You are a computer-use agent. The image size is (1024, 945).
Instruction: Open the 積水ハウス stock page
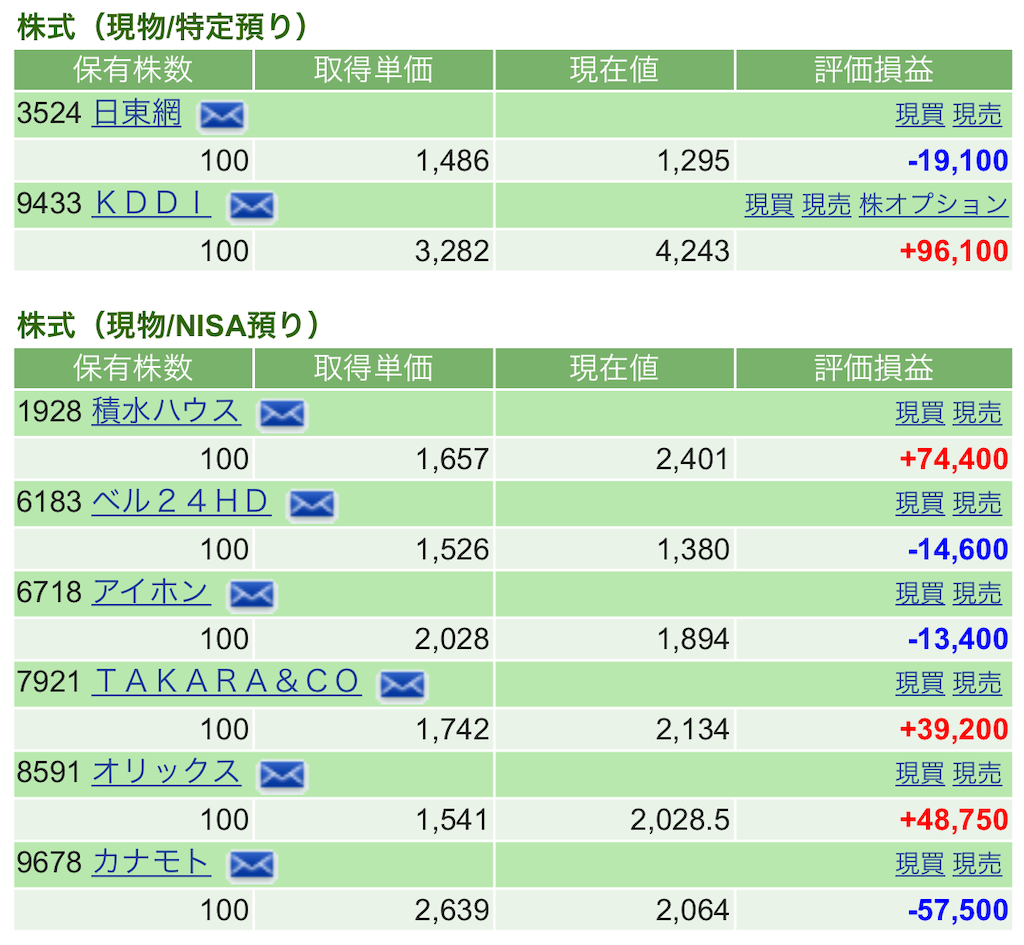coord(166,411)
